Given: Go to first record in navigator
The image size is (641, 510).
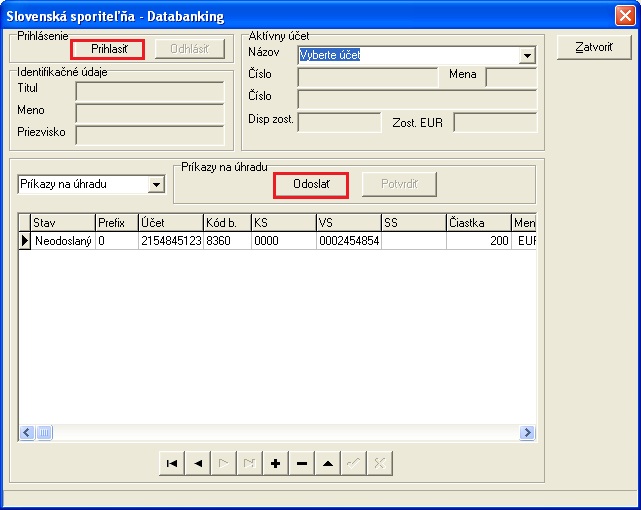Looking at the screenshot, I should pos(172,463).
